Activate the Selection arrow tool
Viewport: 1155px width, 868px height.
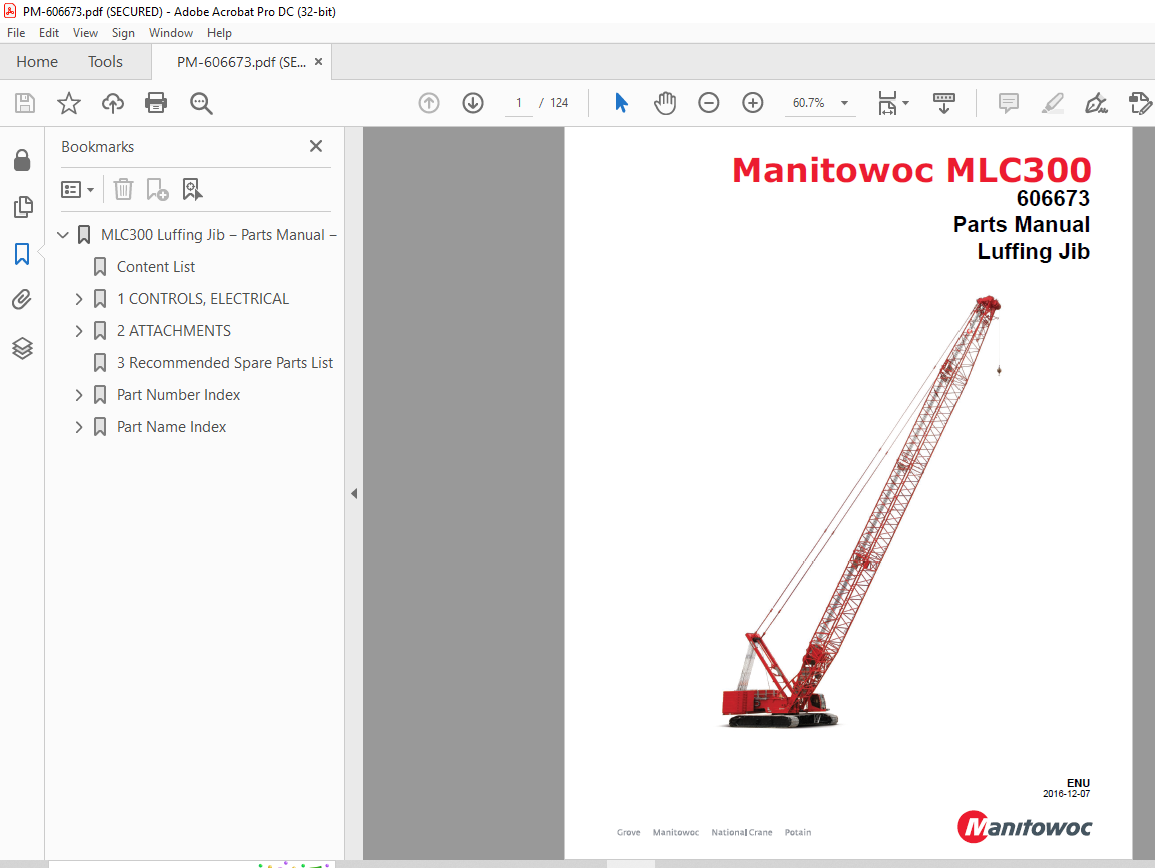621,103
